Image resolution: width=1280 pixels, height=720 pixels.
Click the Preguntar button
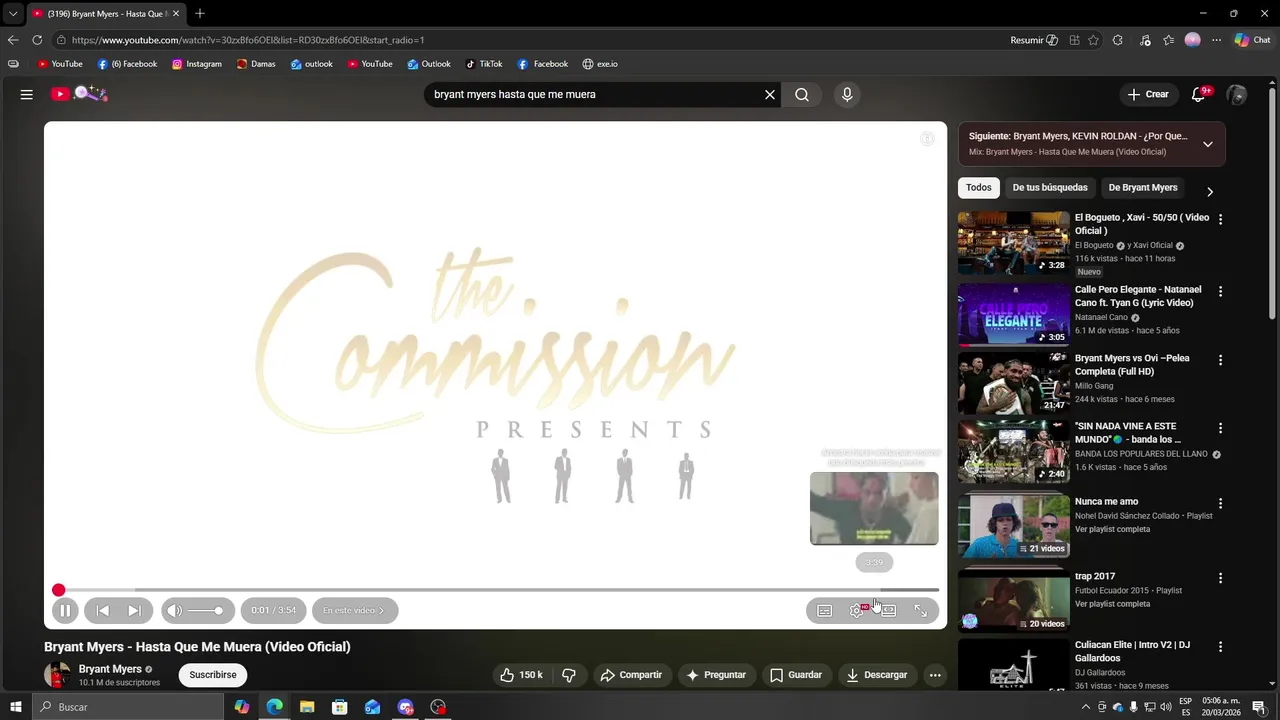(716, 675)
